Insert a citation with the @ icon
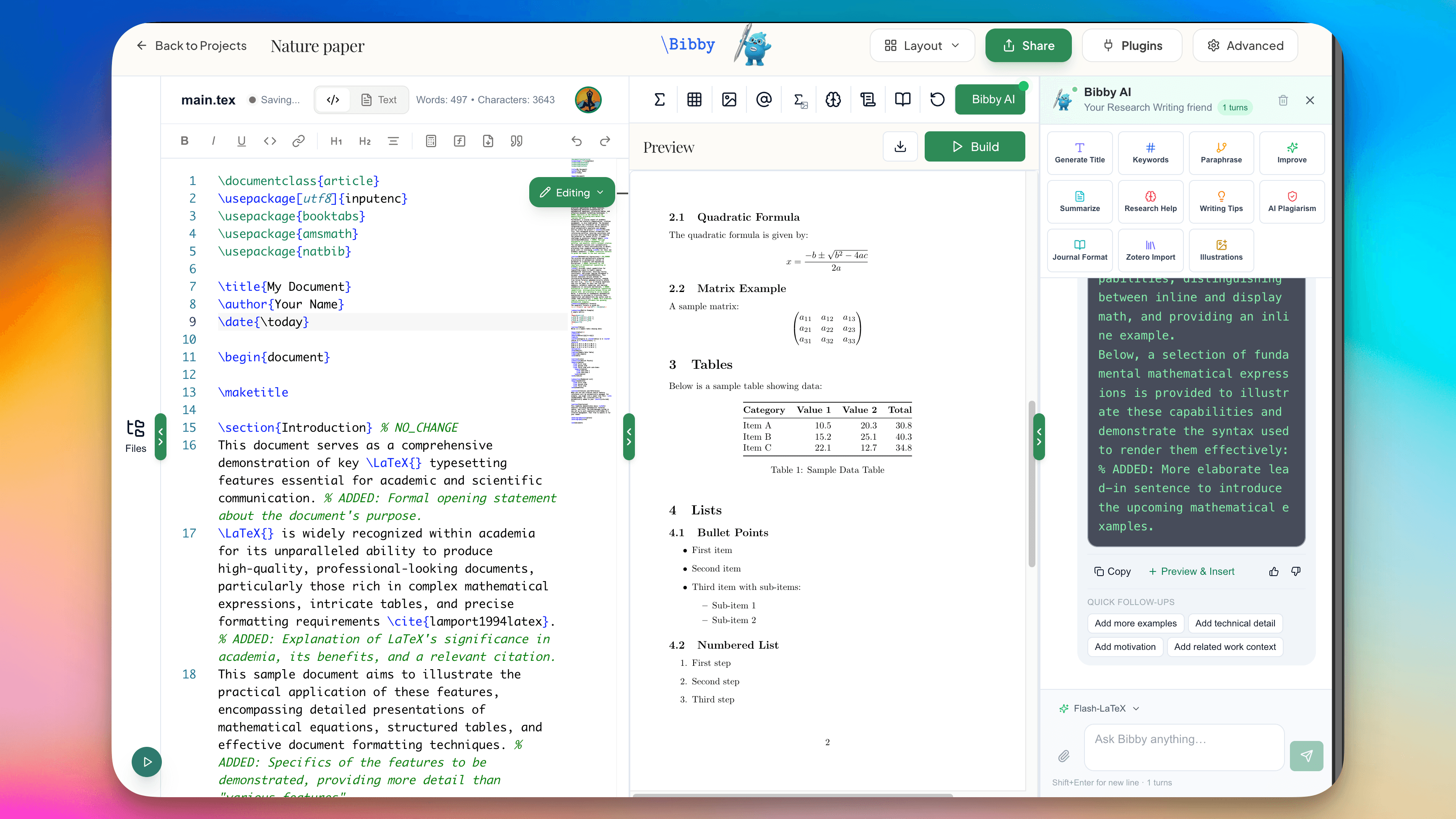 [764, 99]
